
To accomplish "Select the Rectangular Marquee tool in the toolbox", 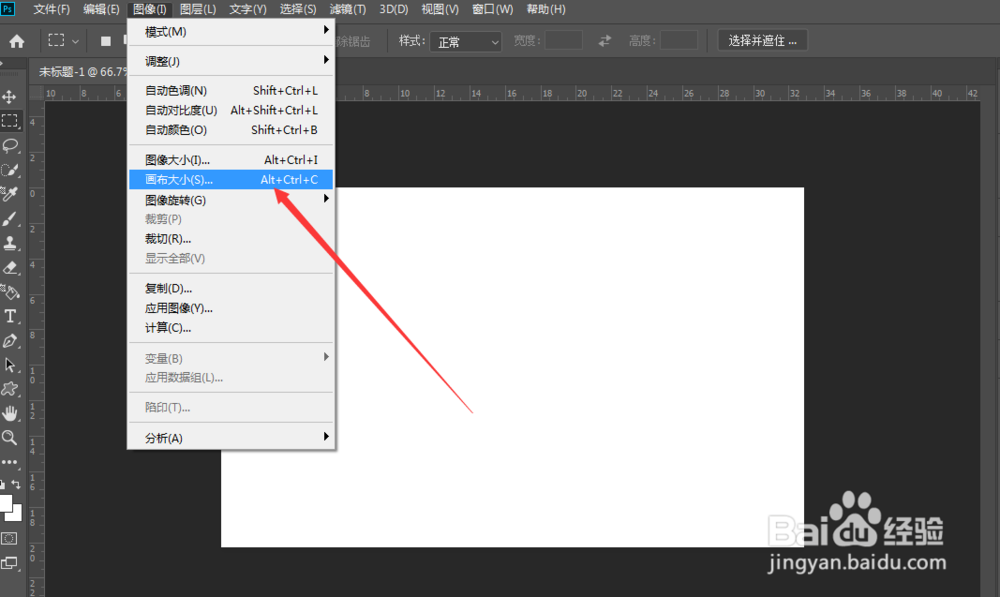I will [10, 121].
